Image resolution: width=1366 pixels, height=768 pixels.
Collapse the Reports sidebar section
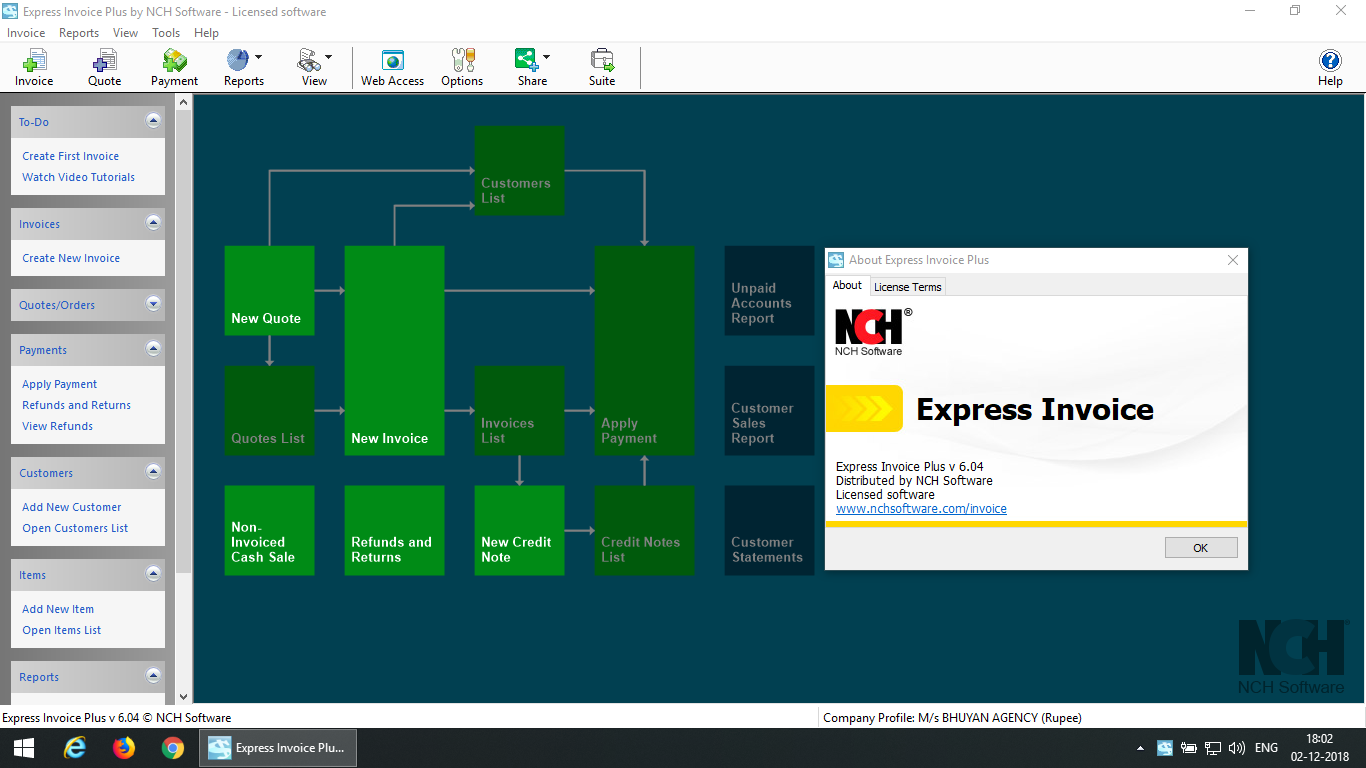pos(153,676)
